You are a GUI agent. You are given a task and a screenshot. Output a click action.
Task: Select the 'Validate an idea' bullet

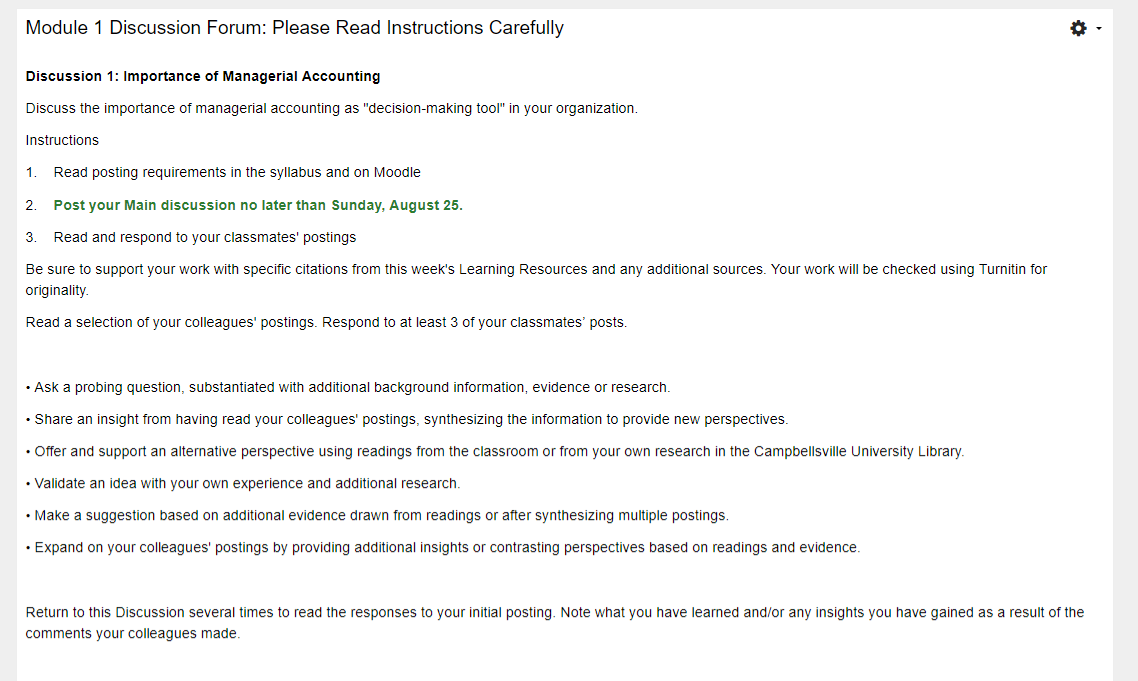tap(243, 484)
